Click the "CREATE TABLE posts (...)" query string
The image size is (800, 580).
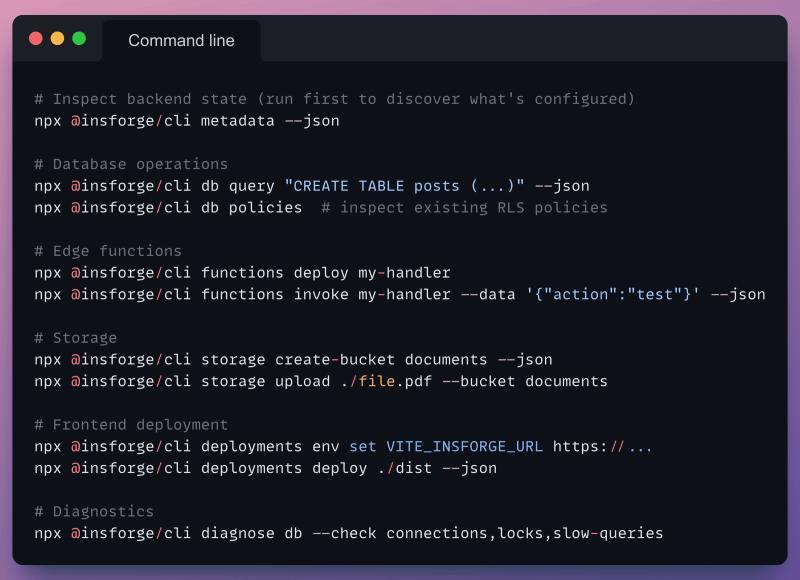[404, 186]
